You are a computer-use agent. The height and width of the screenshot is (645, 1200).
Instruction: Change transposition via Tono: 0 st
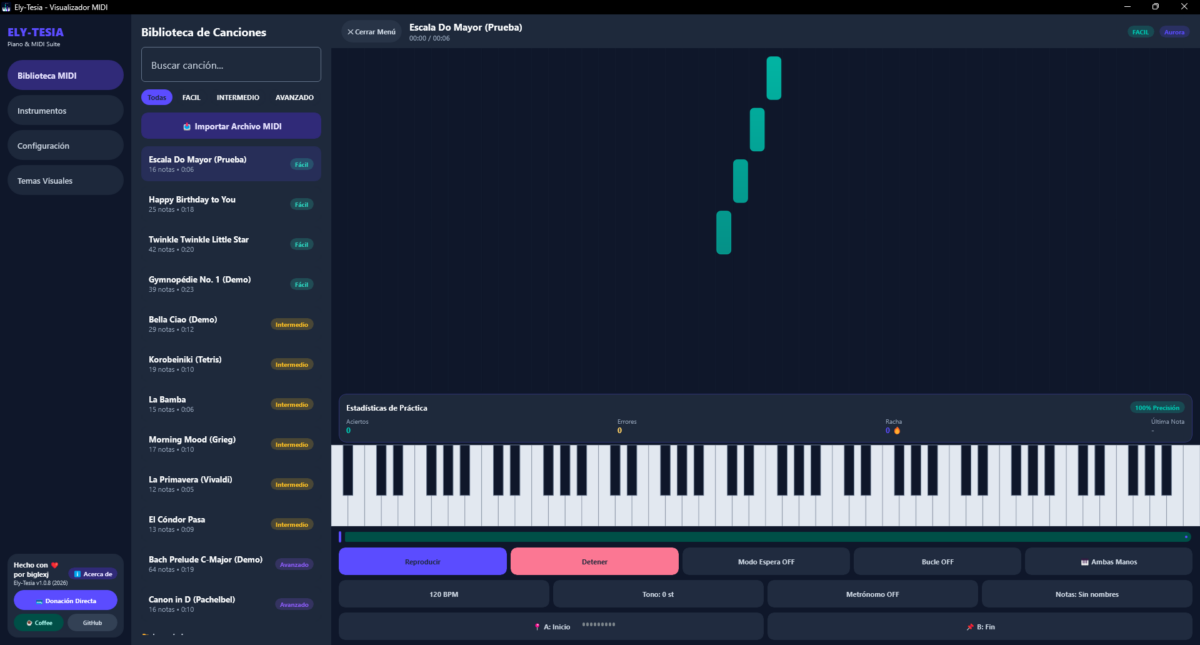(x=658, y=594)
